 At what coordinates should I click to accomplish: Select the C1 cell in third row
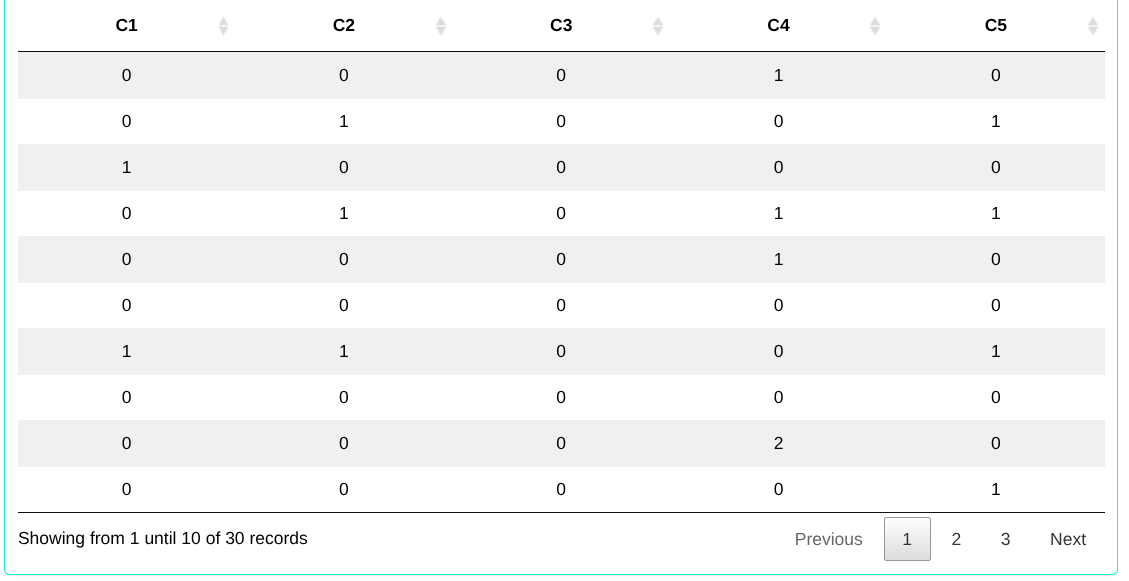pyautogui.click(x=126, y=167)
